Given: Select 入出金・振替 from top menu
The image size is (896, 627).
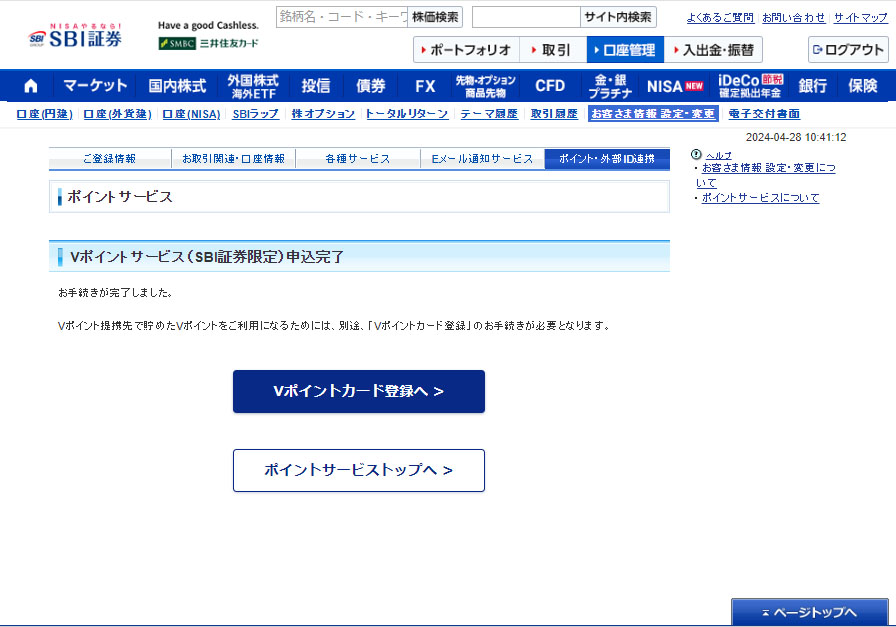Looking at the screenshot, I should [x=714, y=50].
